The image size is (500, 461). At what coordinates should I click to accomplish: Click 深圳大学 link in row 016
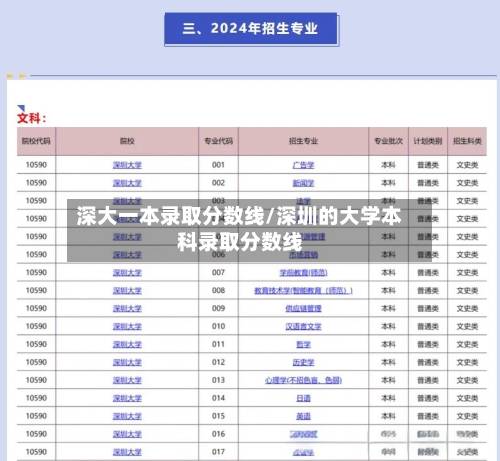pyautogui.click(x=127, y=434)
